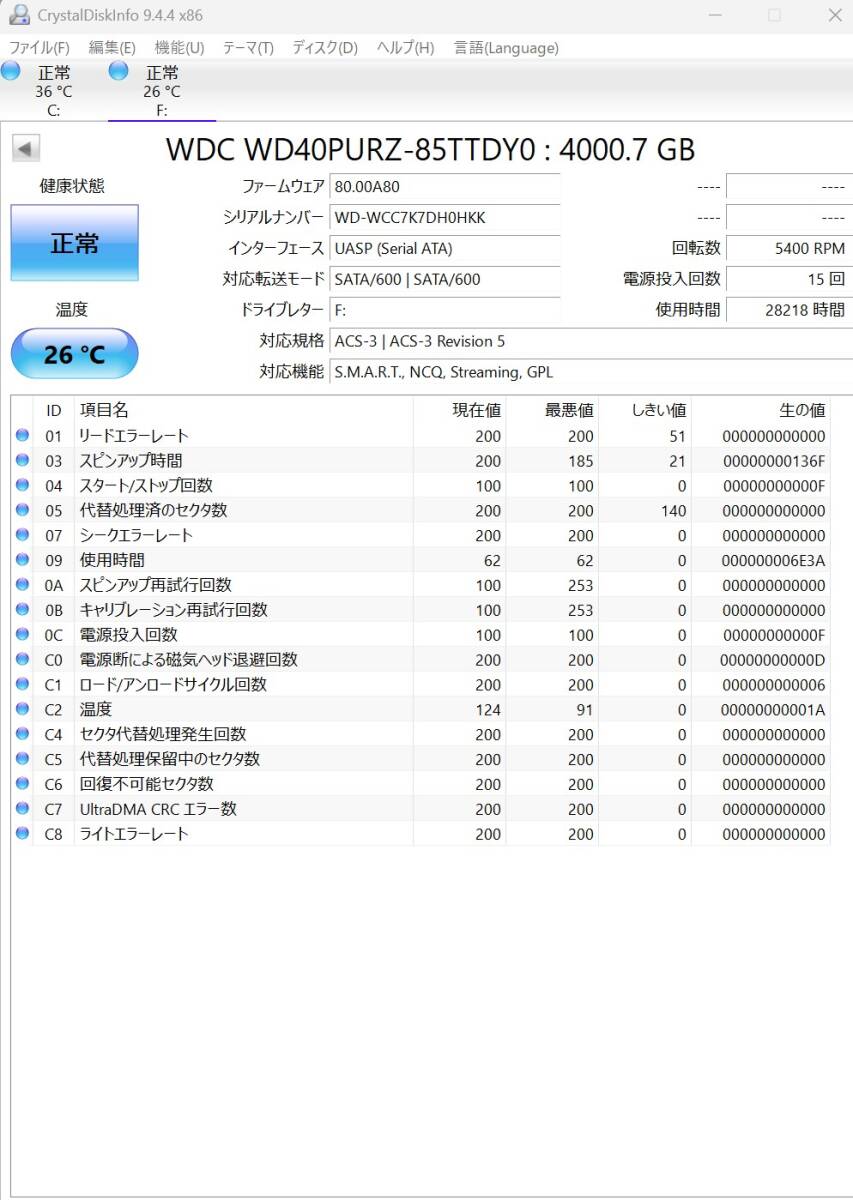Click threshold value 140 in 代替処理済のセクタ数 row
853x1200 pixels.
coord(674,510)
